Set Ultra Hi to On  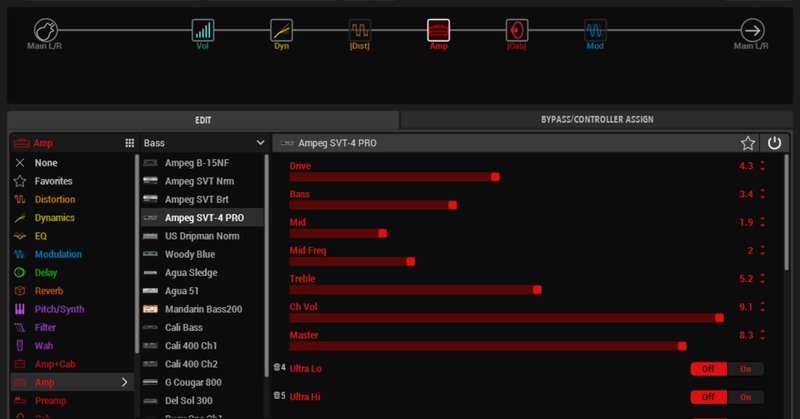(x=745, y=397)
